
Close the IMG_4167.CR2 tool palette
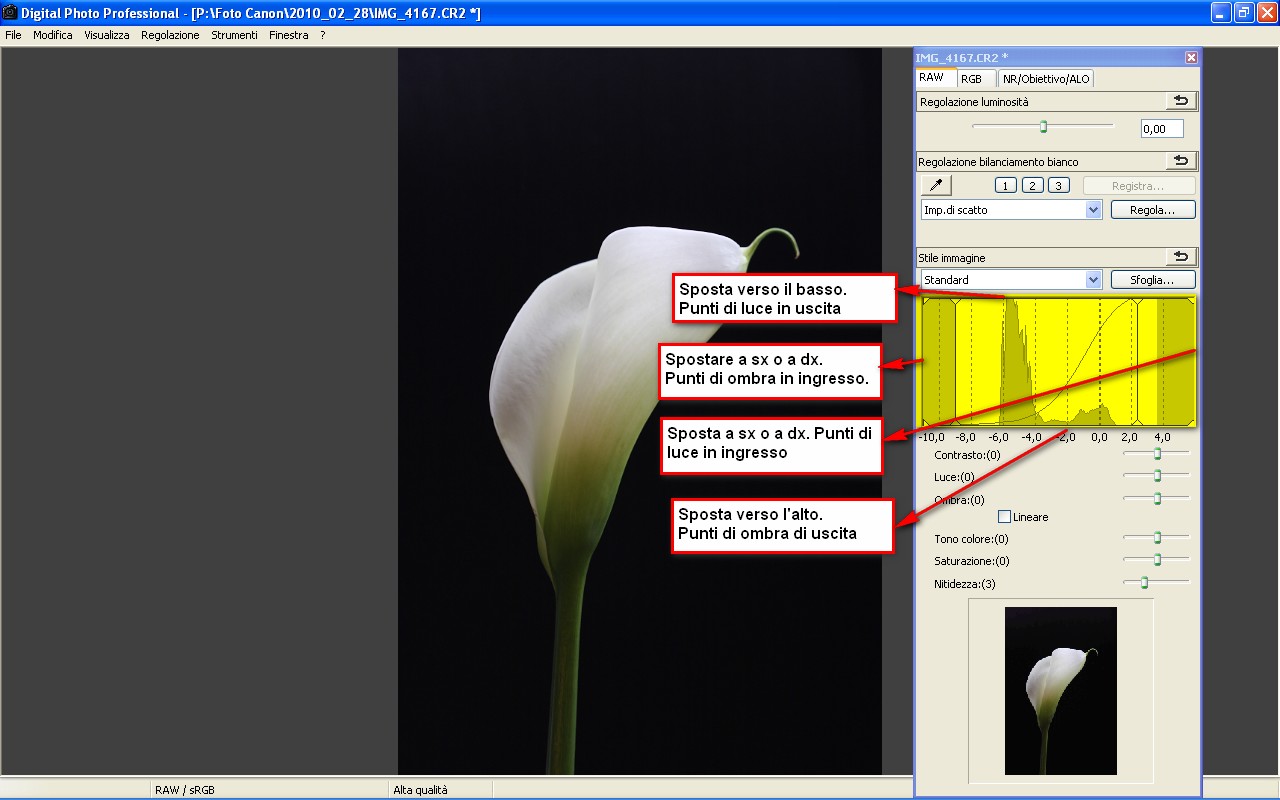1191,58
